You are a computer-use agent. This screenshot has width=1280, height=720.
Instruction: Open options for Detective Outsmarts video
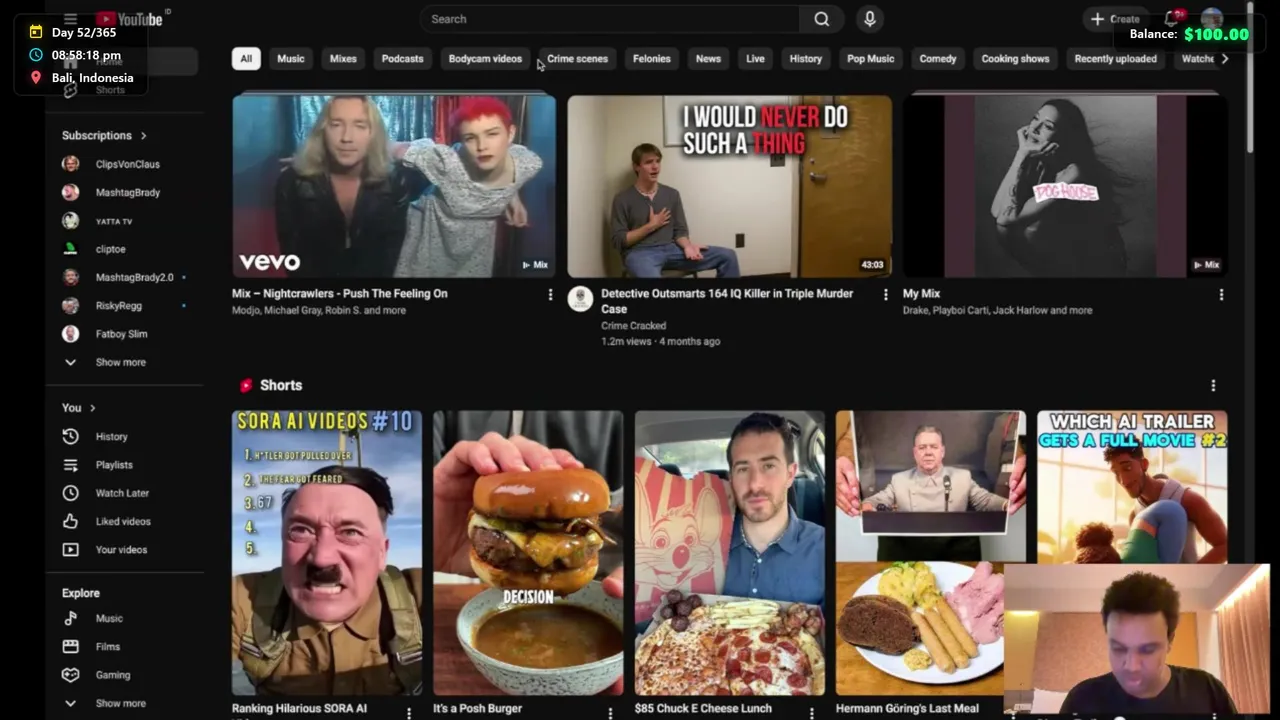click(x=885, y=295)
